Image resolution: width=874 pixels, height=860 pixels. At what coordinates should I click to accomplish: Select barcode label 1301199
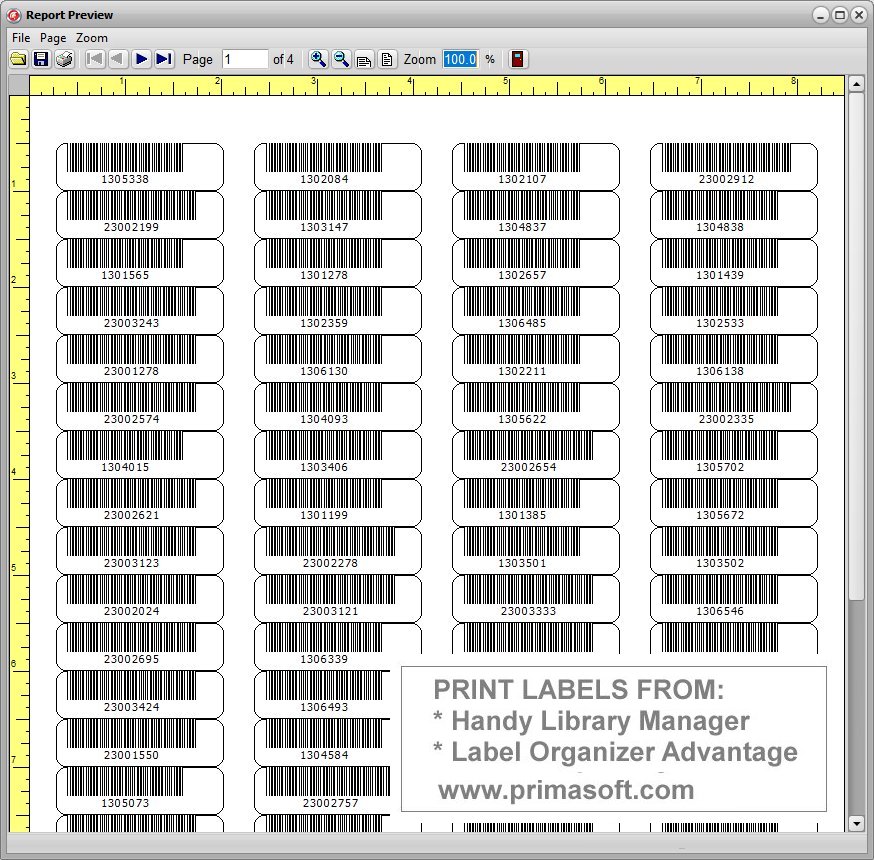coord(338,502)
